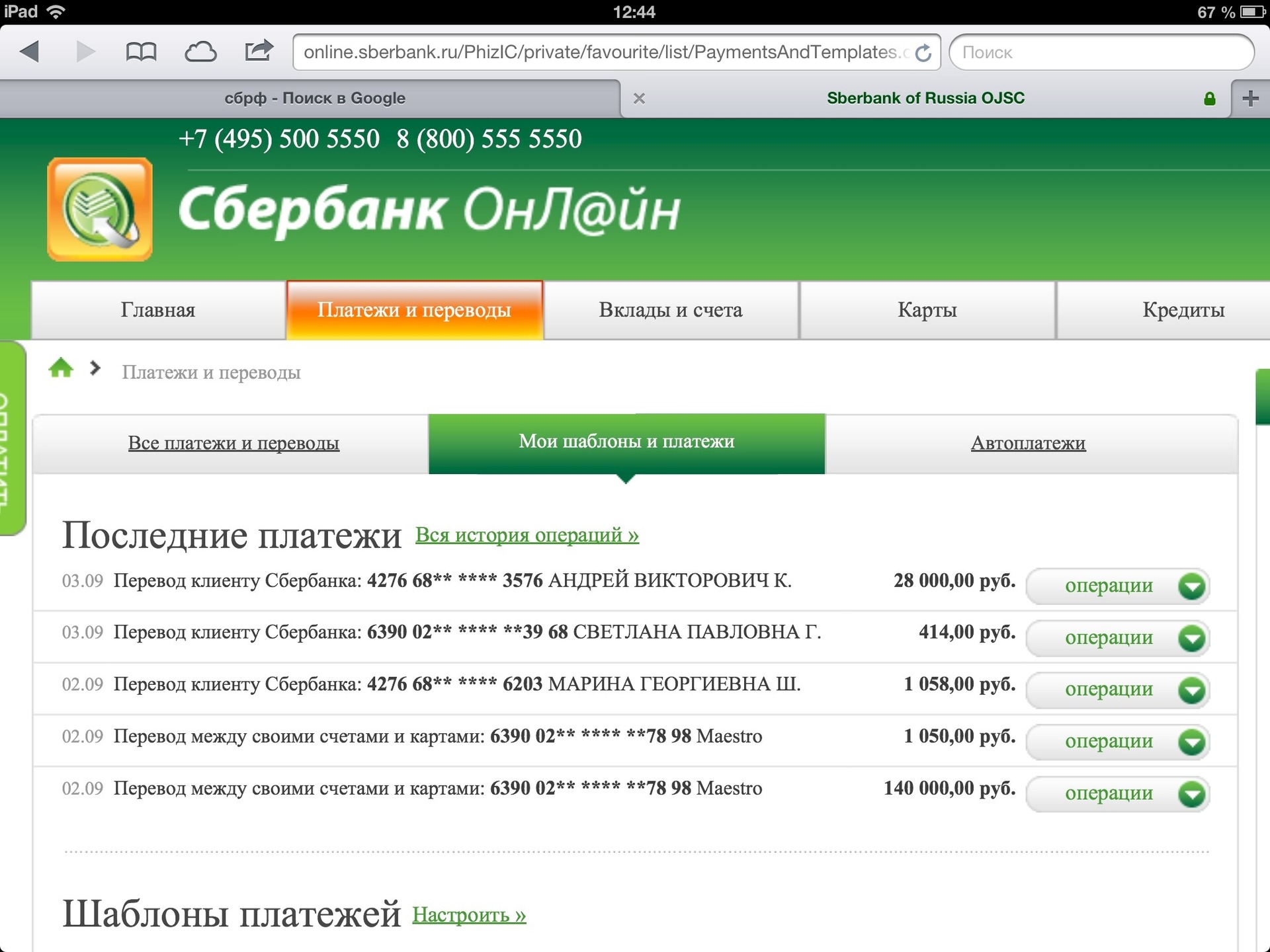Open transfer to АНДРЕЙ ВИКТОРОВИЧ К.
Image resolution: width=1270 pixels, height=952 pixels.
452,581
